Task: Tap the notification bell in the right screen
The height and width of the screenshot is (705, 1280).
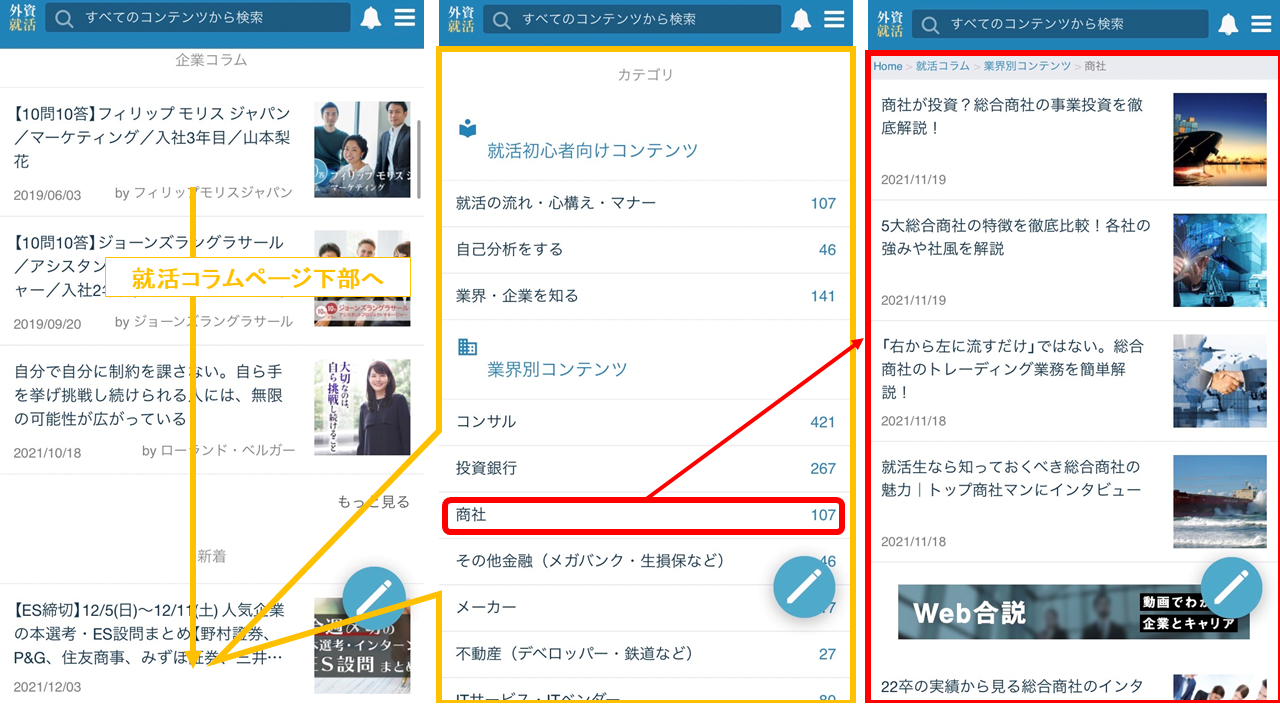Action: click(x=1228, y=24)
